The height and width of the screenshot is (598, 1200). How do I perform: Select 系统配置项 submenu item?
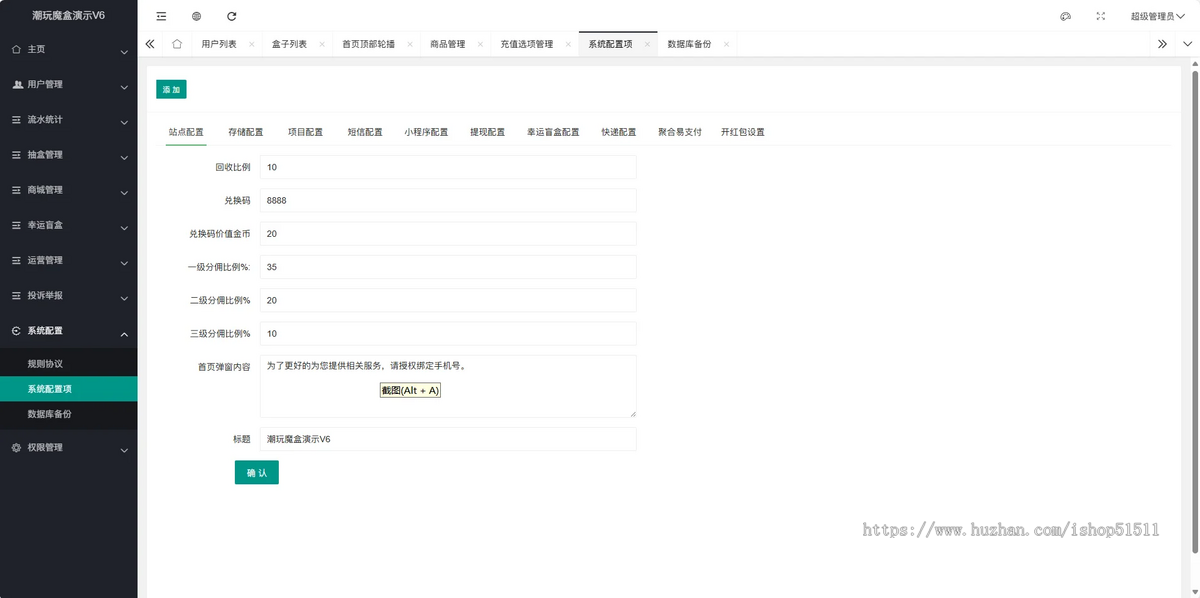(x=68, y=389)
